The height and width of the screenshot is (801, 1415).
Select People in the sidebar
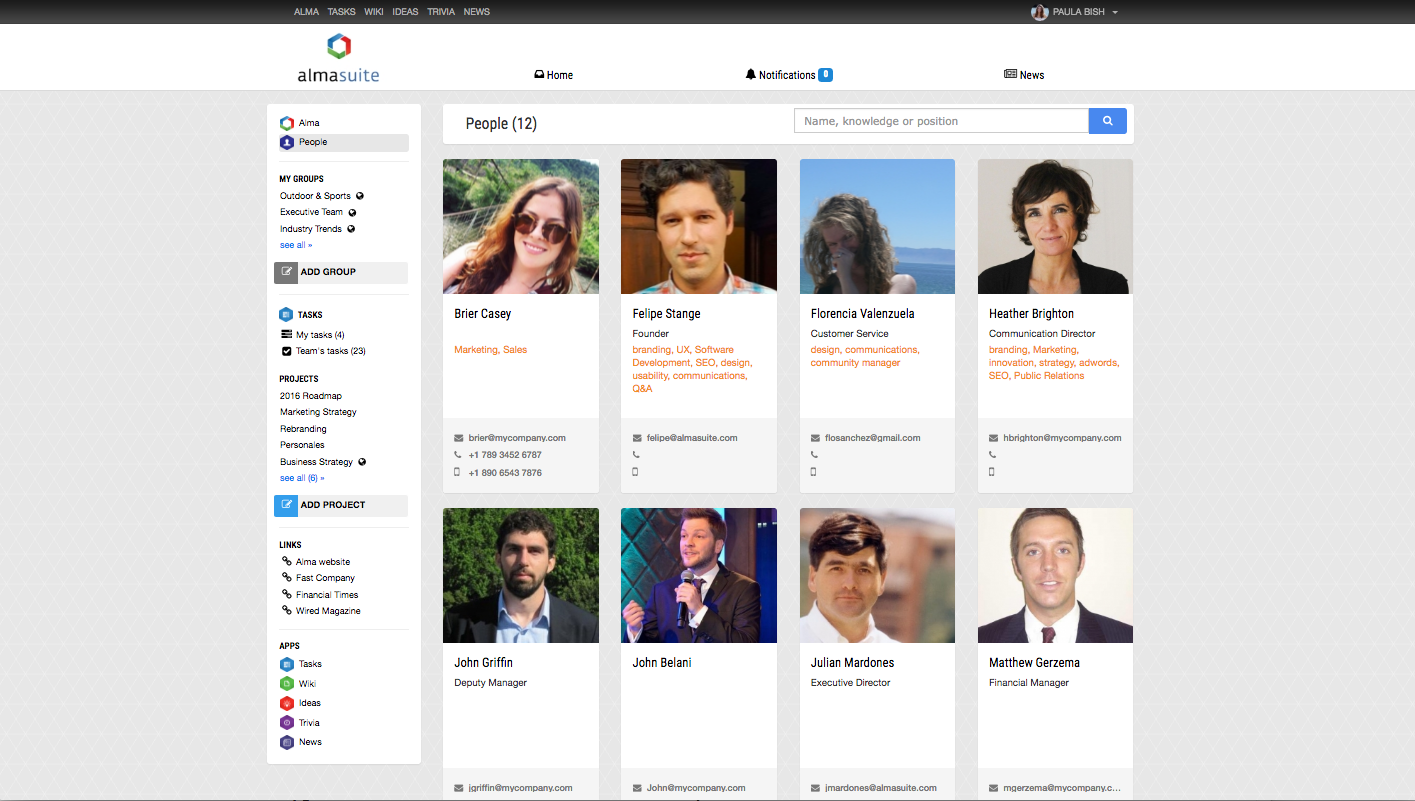point(344,142)
